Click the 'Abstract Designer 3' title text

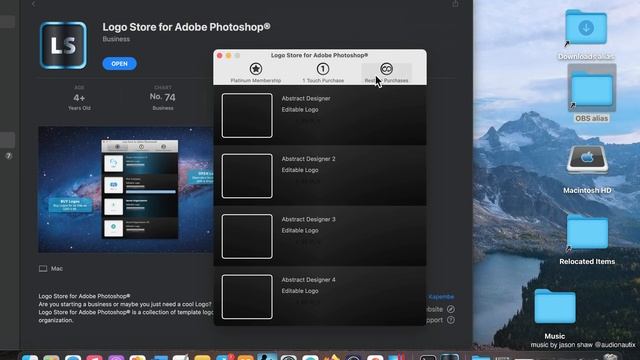click(308, 219)
